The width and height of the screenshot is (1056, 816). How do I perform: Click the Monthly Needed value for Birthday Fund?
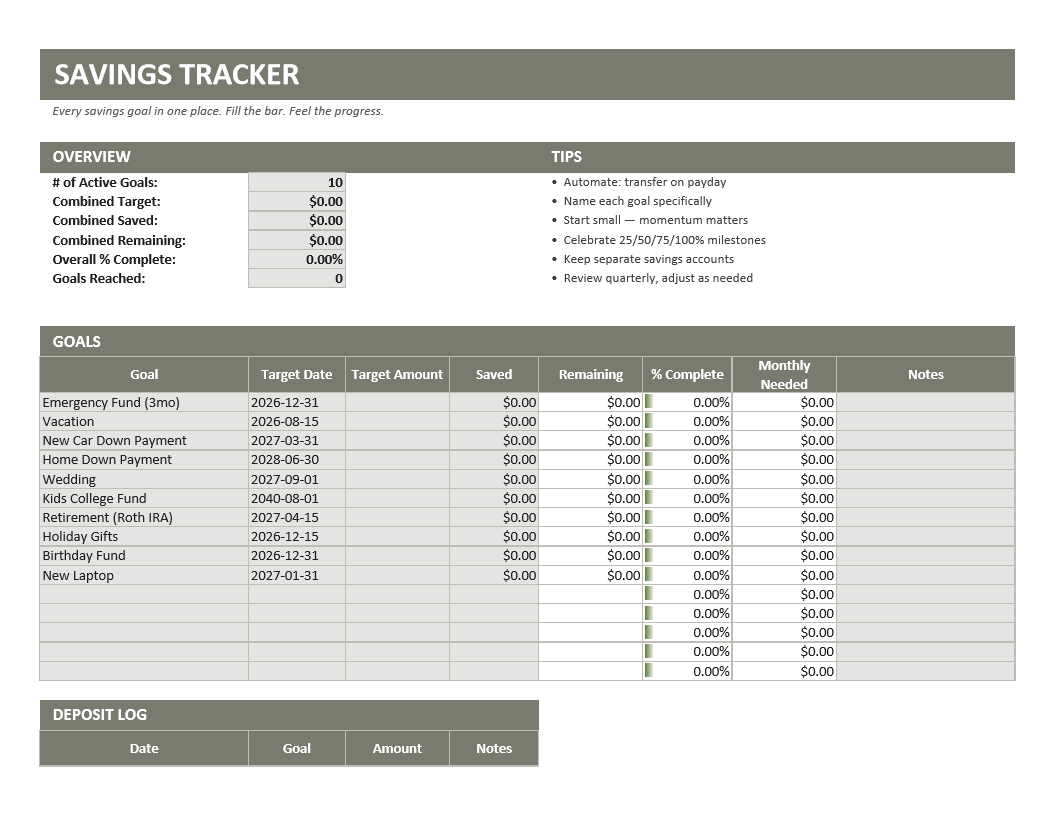784,555
